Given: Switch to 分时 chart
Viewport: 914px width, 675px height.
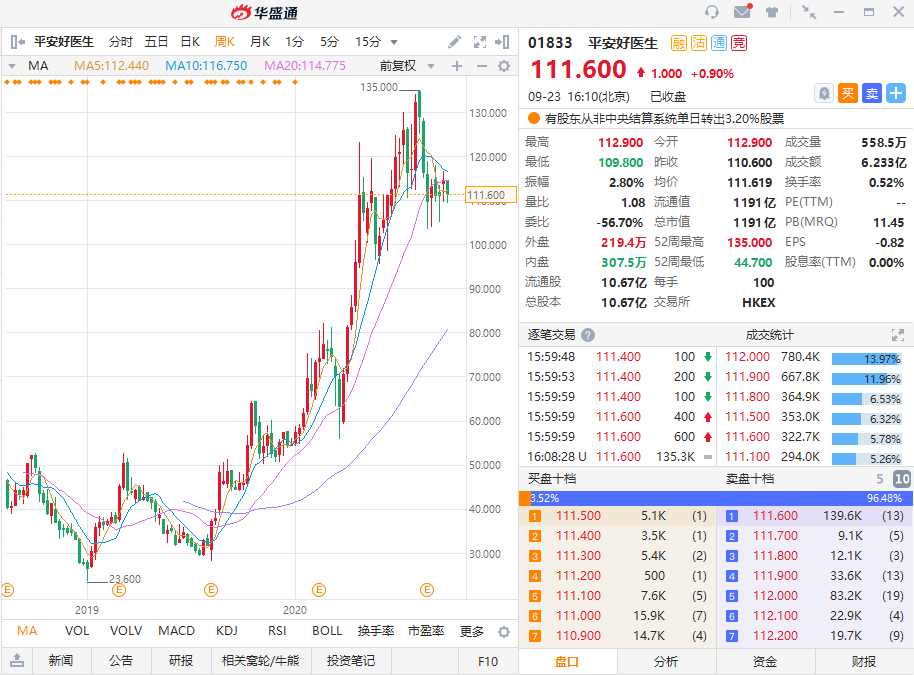Looking at the screenshot, I should click(x=121, y=42).
